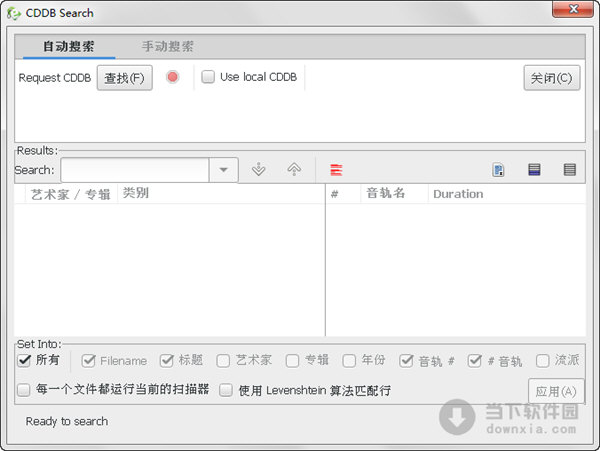Close the CDDB Search window
This screenshot has width=600, height=451.
(x=573, y=9)
